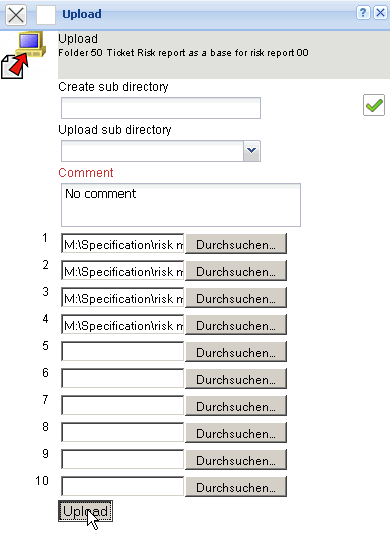Click Durchsuchen button for file row 5
The width and height of the screenshot is (390, 548).
point(236,352)
